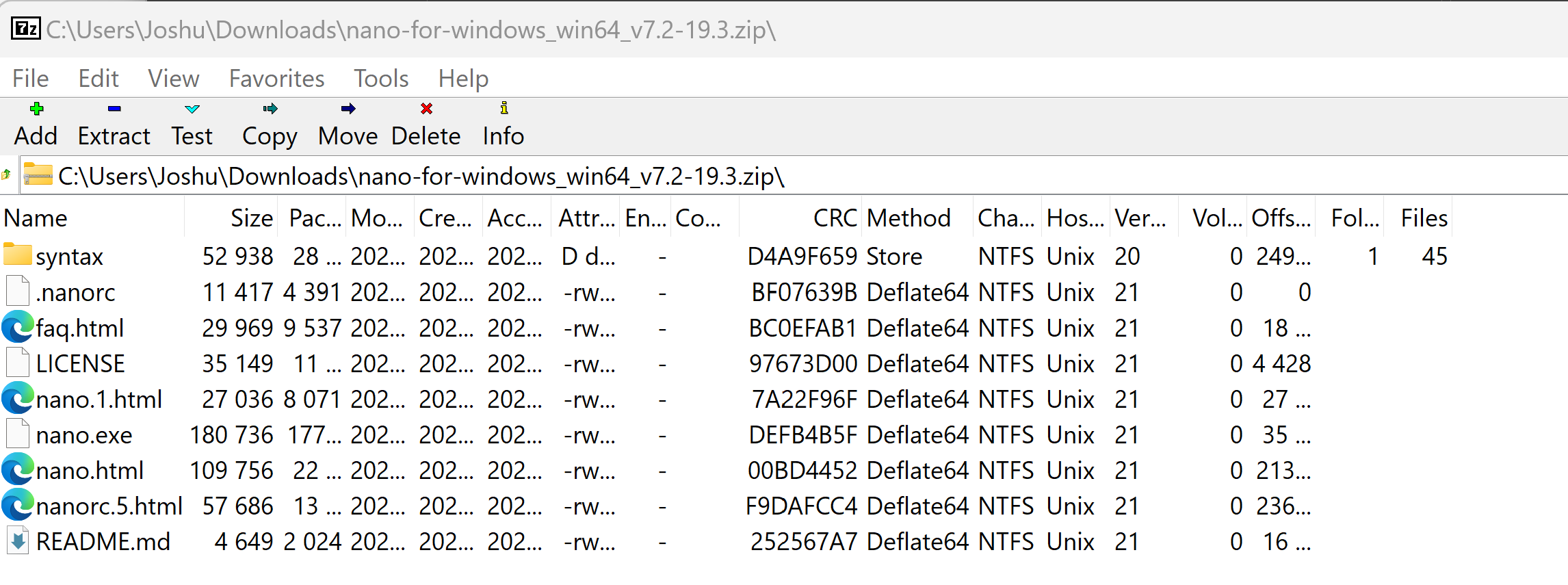Click the Test archive icon
The height and width of the screenshot is (585, 1568).
[x=192, y=108]
